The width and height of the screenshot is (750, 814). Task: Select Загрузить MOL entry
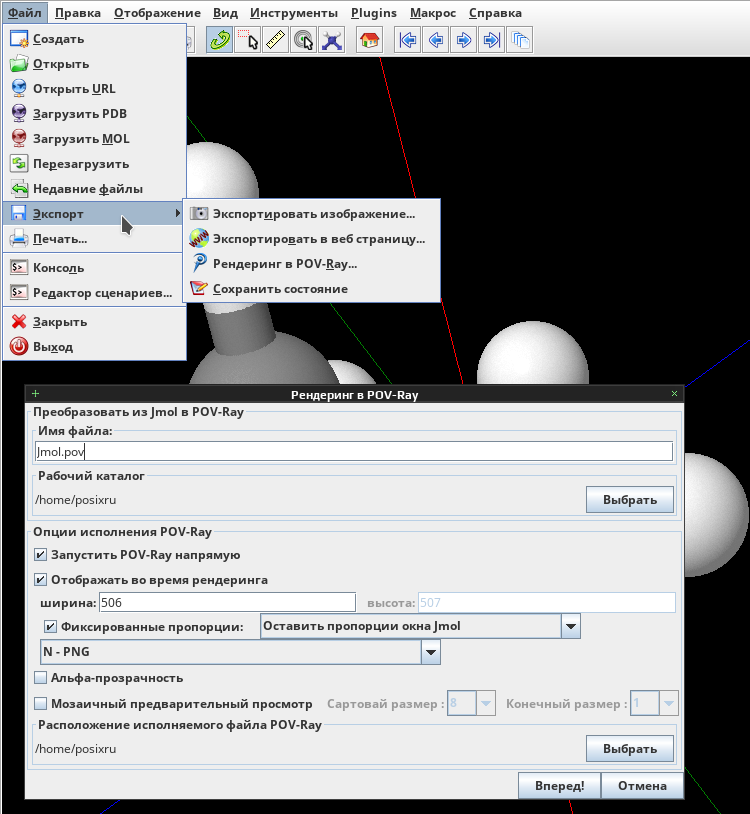(x=94, y=139)
